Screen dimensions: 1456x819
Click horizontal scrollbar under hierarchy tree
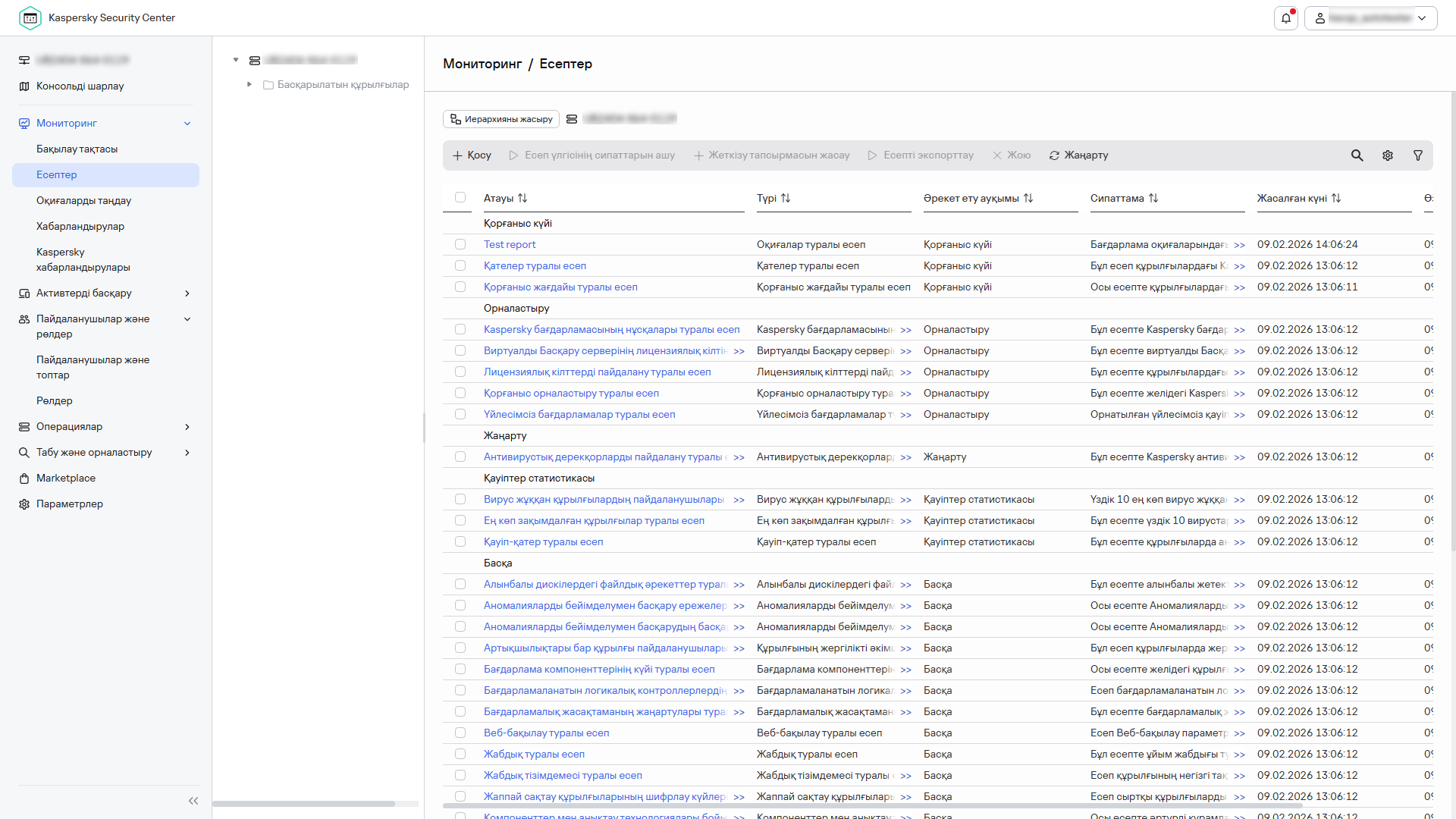pos(303,804)
